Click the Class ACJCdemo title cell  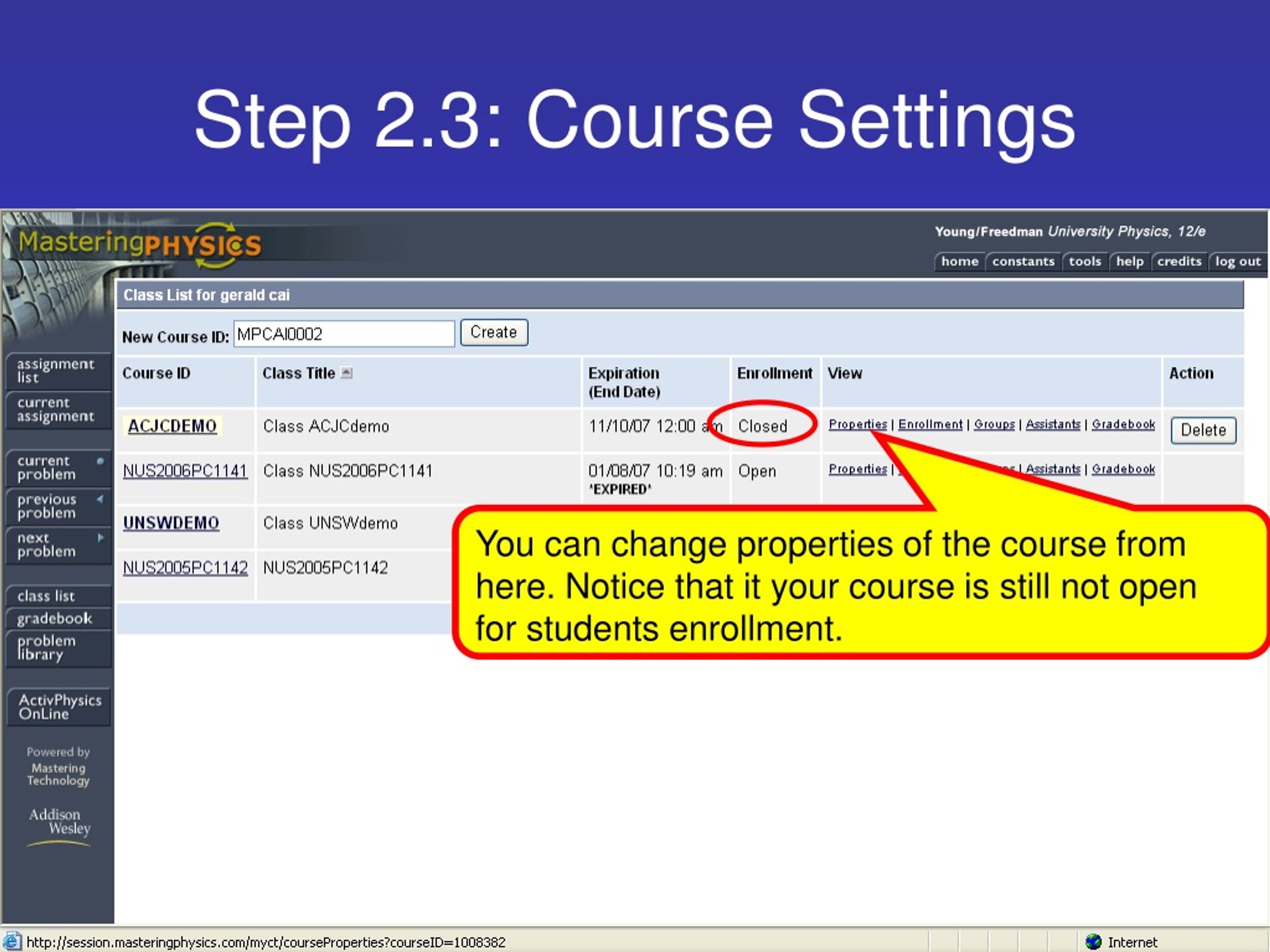coord(325,426)
